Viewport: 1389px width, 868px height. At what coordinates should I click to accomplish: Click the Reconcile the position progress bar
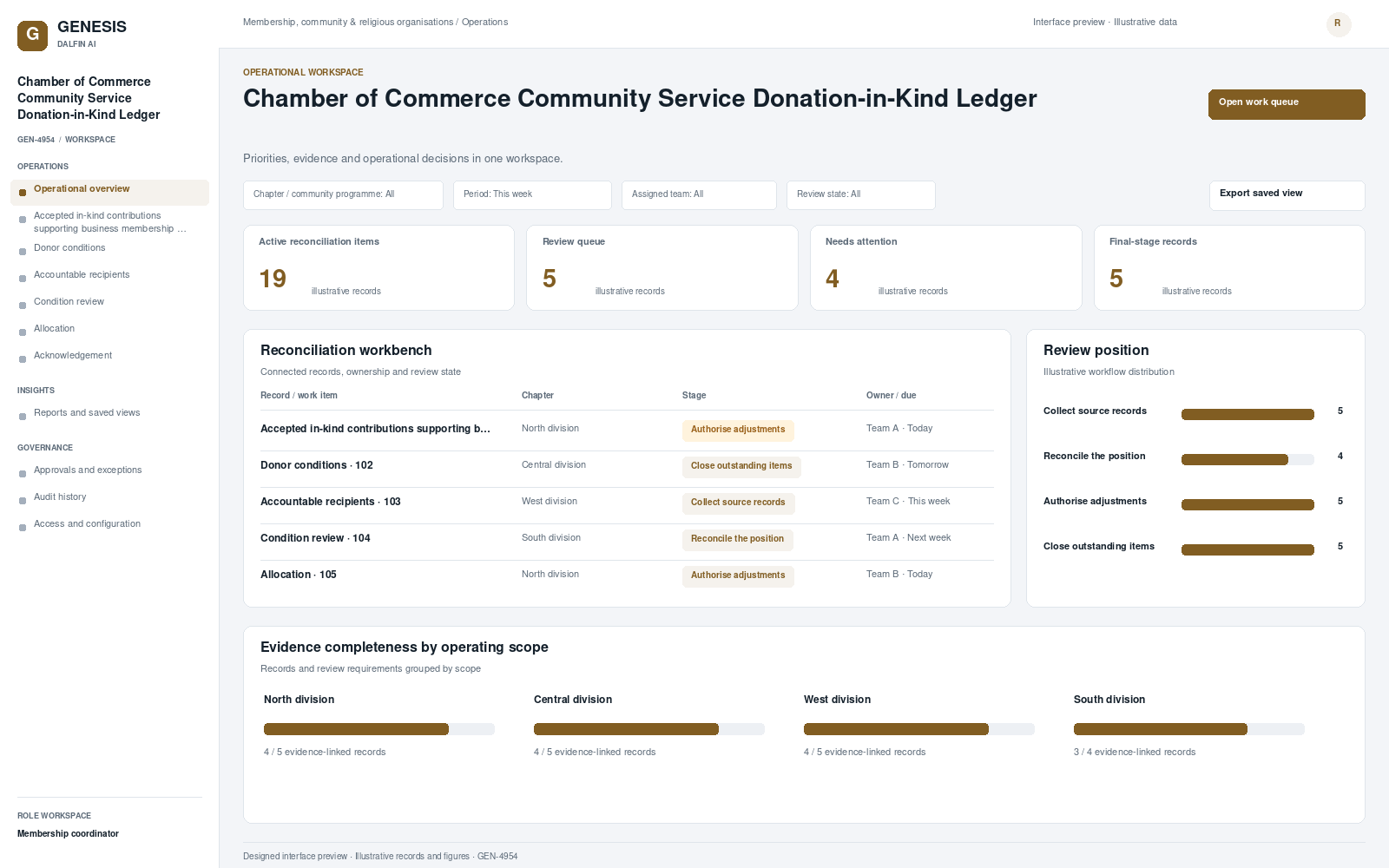(1247, 460)
